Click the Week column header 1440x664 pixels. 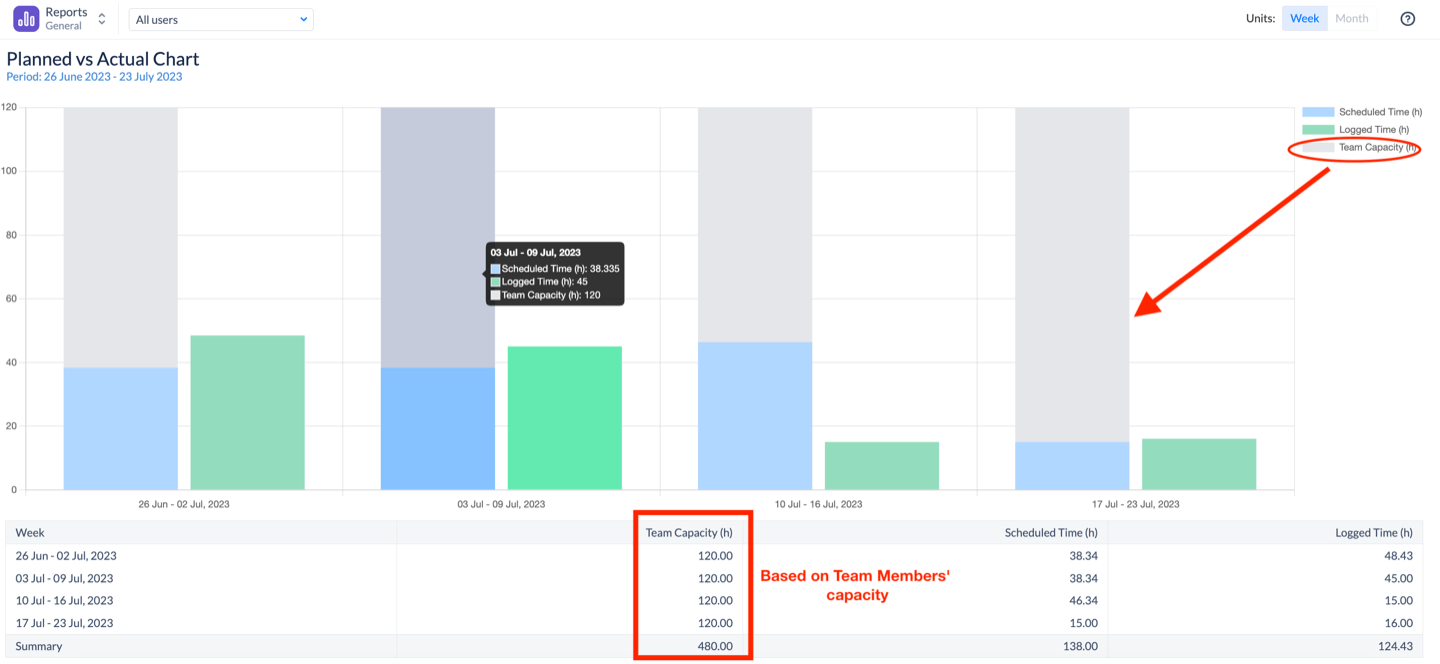30,533
